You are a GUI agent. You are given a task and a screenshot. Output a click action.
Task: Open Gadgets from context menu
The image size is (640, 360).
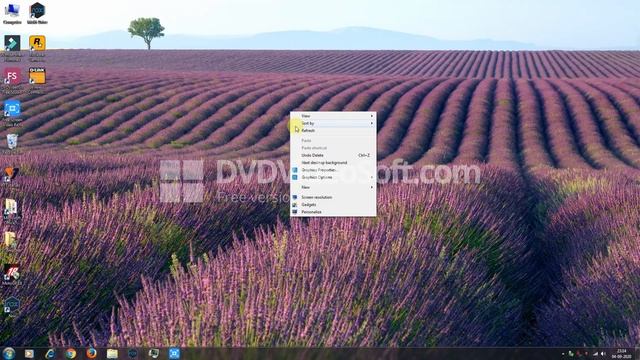click(333, 205)
